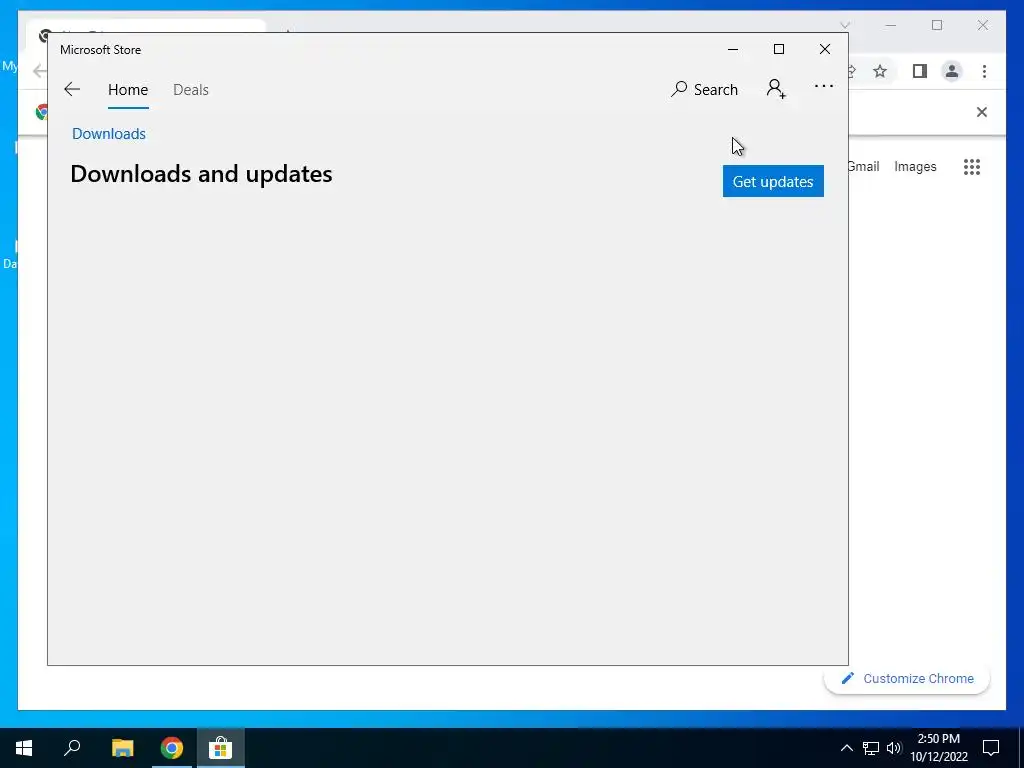Open the Store's three-dot menu
1024x768 pixels.
pos(824,86)
